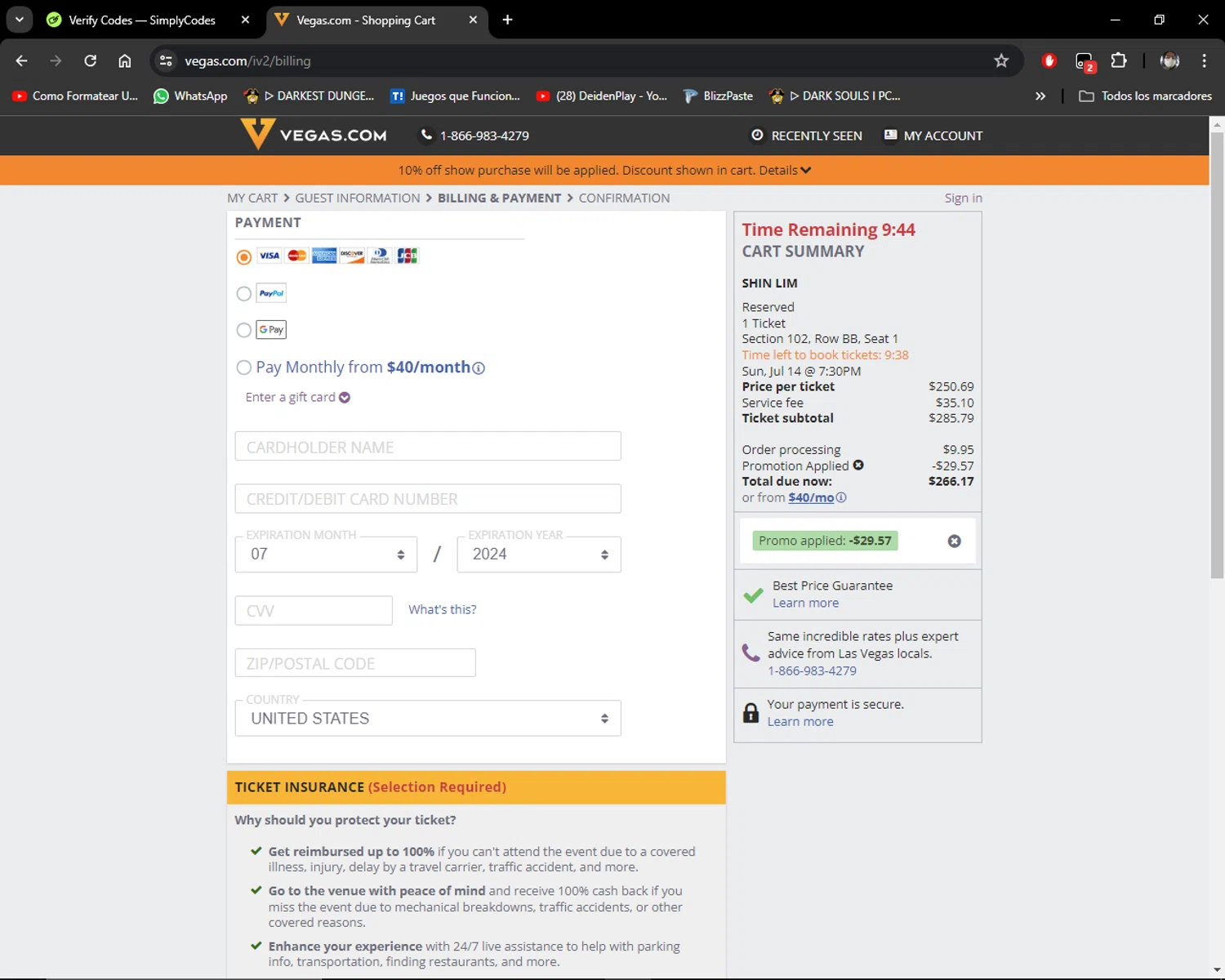Open extension icon with badge 2
This screenshot has width=1225, height=980.
1085,61
